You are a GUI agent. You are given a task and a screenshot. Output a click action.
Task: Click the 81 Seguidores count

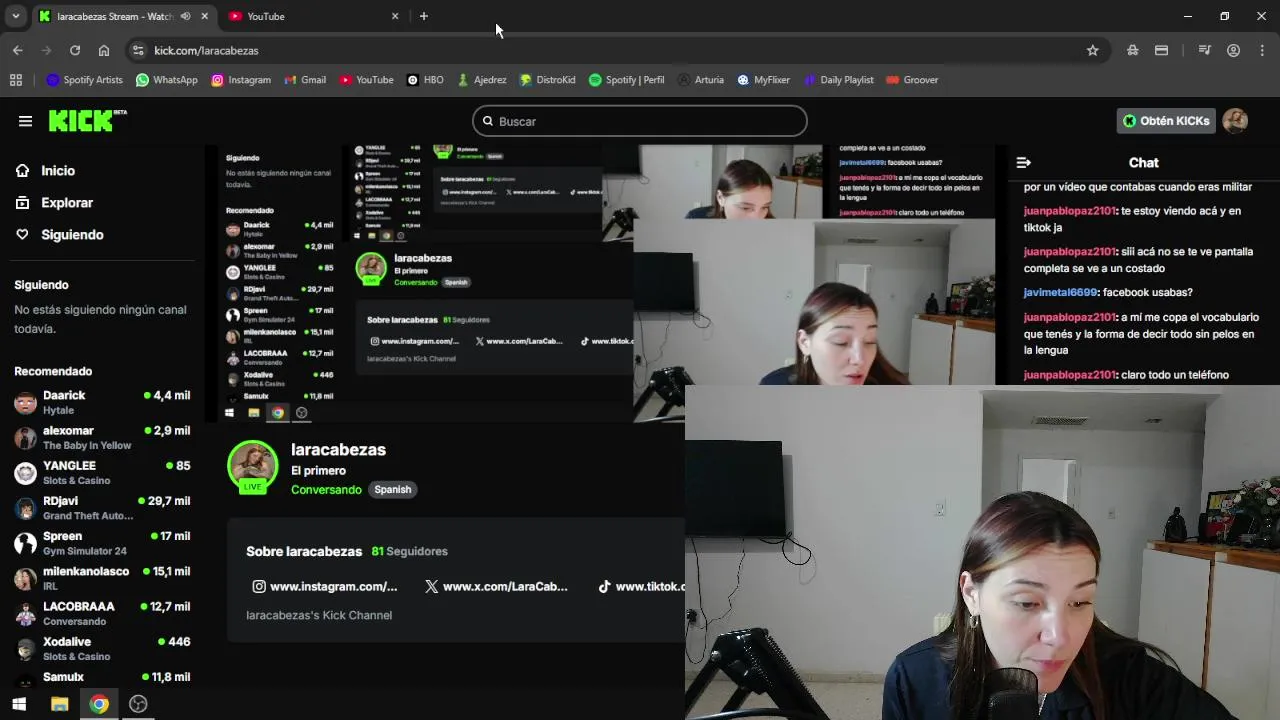pyautogui.click(x=409, y=552)
